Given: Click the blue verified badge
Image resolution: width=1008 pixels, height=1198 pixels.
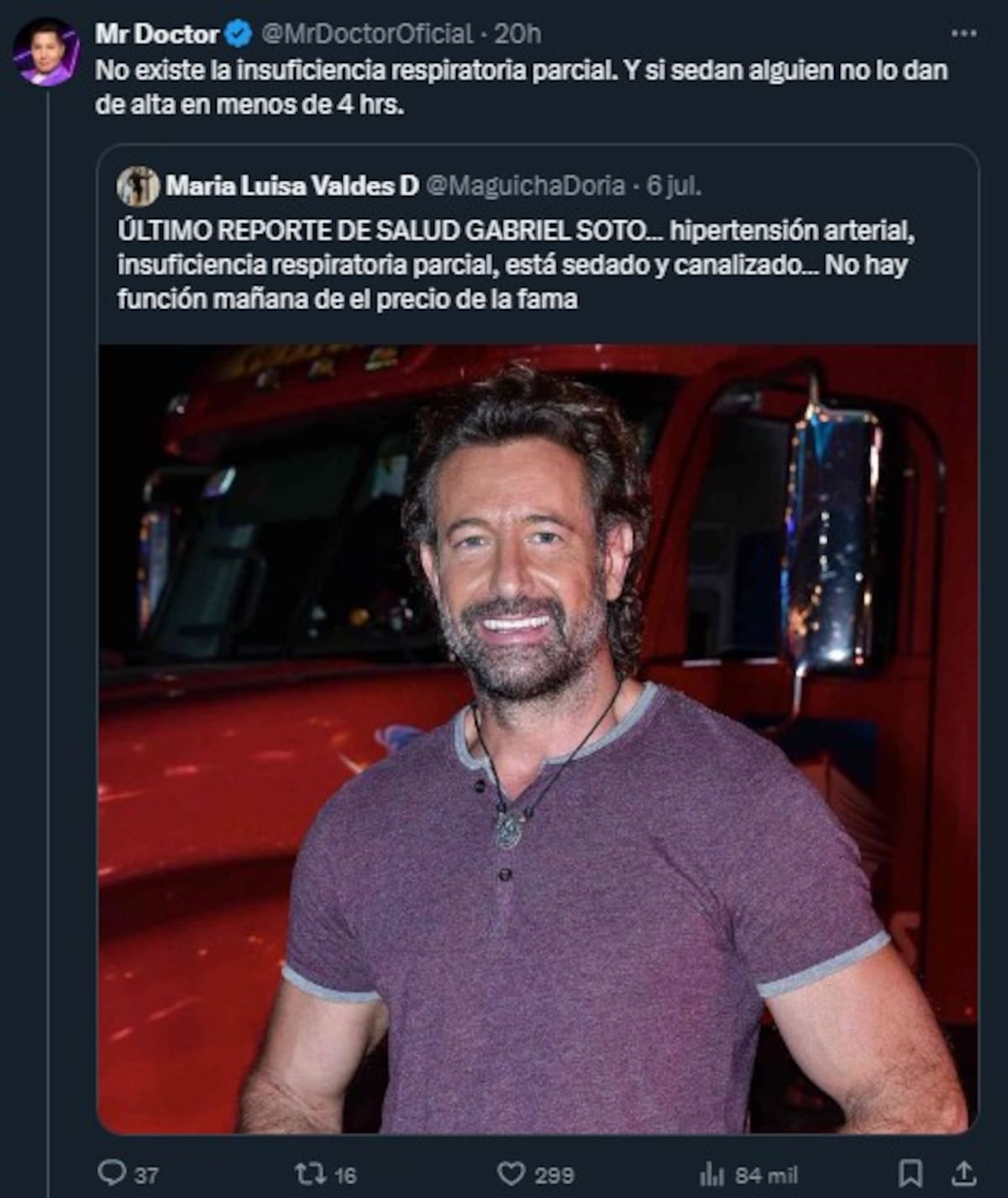Looking at the screenshot, I should pos(240,34).
